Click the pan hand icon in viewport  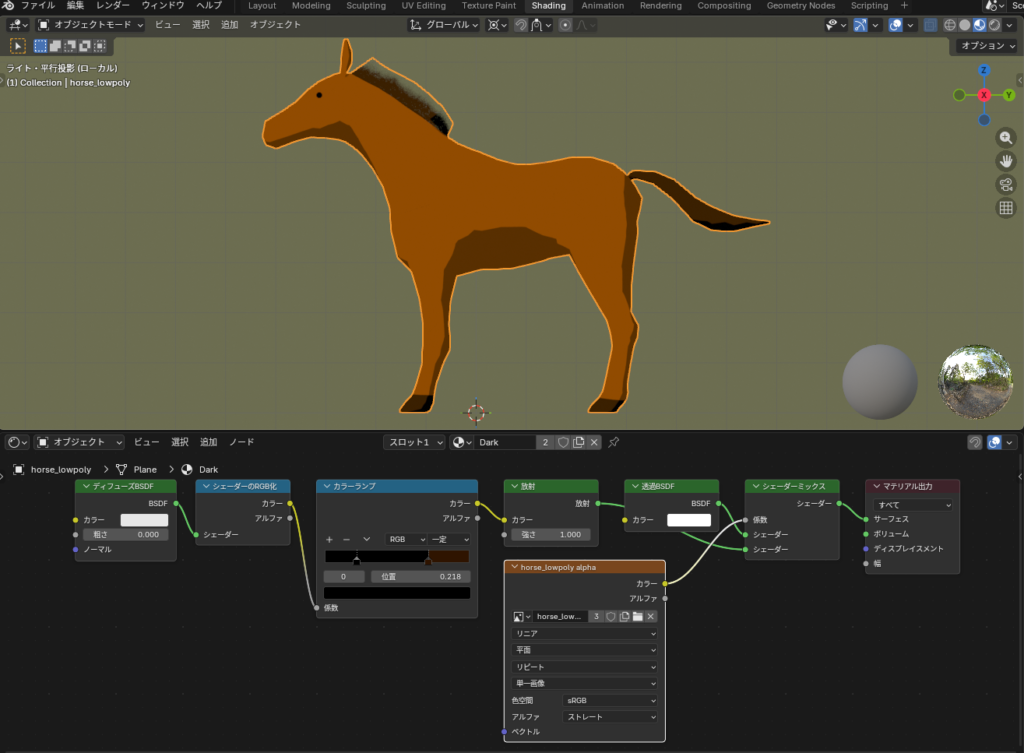coord(1006,161)
